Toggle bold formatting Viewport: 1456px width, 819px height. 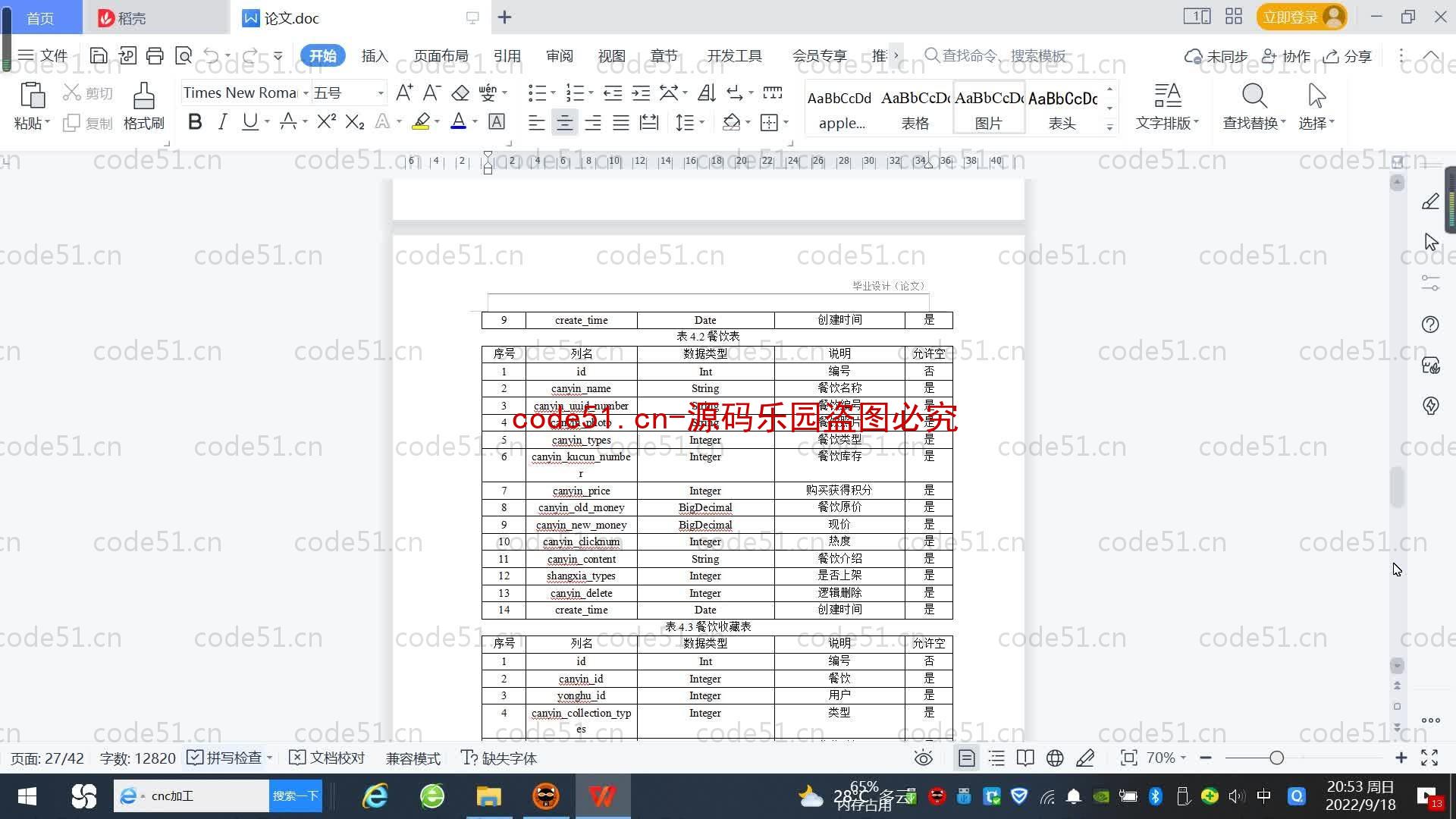pos(195,121)
